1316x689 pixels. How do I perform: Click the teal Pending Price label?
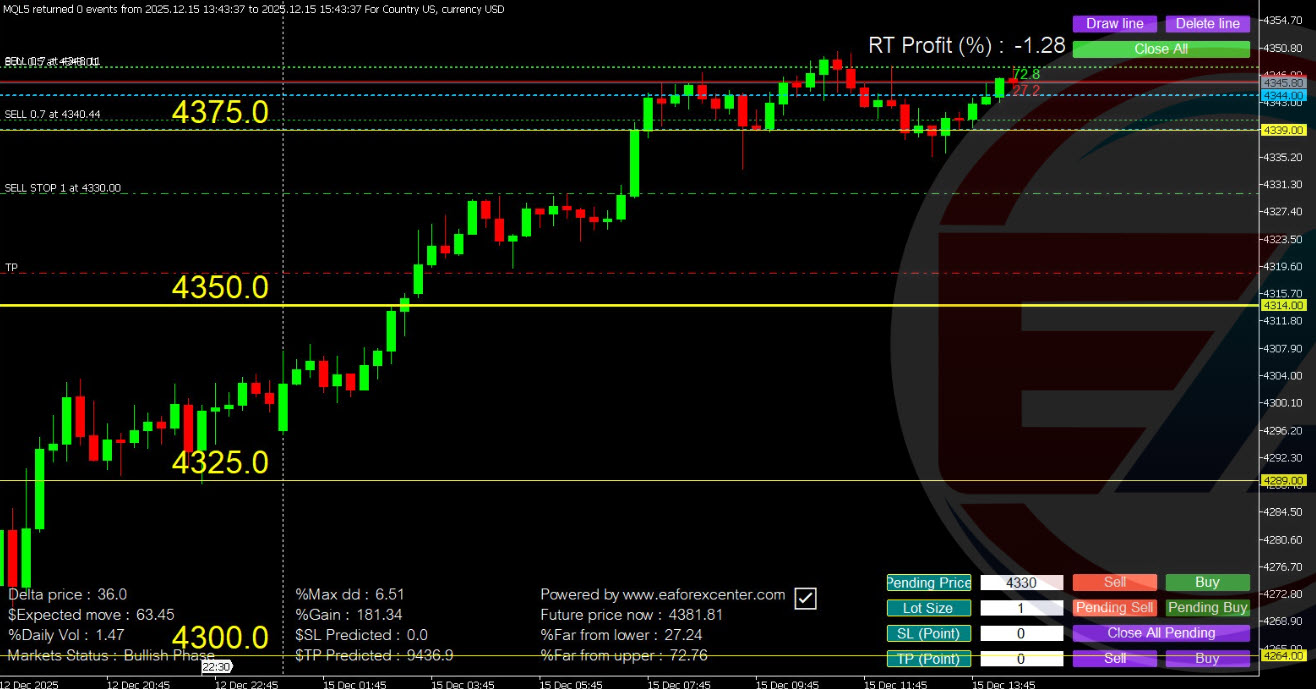pos(928,582)
